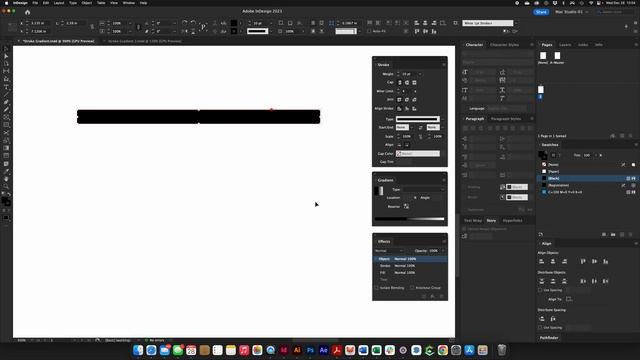Align stroke to center
Screen dimensions: 640x360
pyautogui.click(x=400, y=109)
